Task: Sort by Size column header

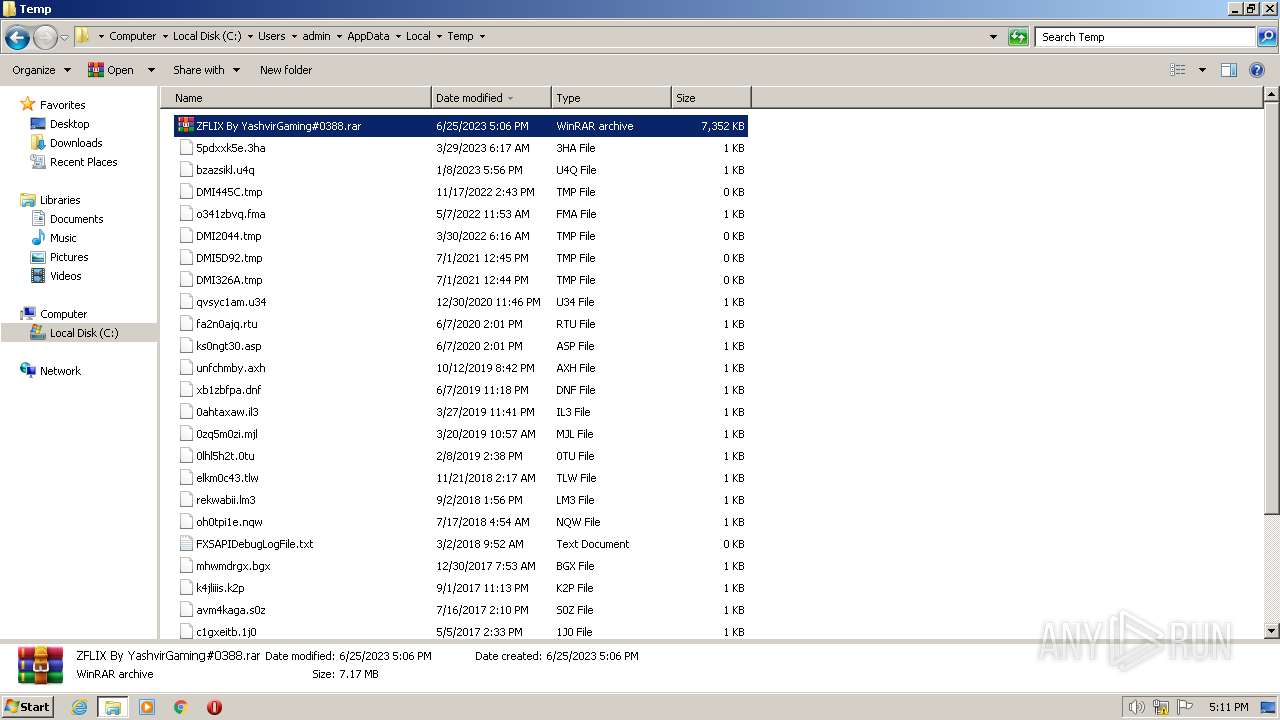Action: tap(711, 98)
